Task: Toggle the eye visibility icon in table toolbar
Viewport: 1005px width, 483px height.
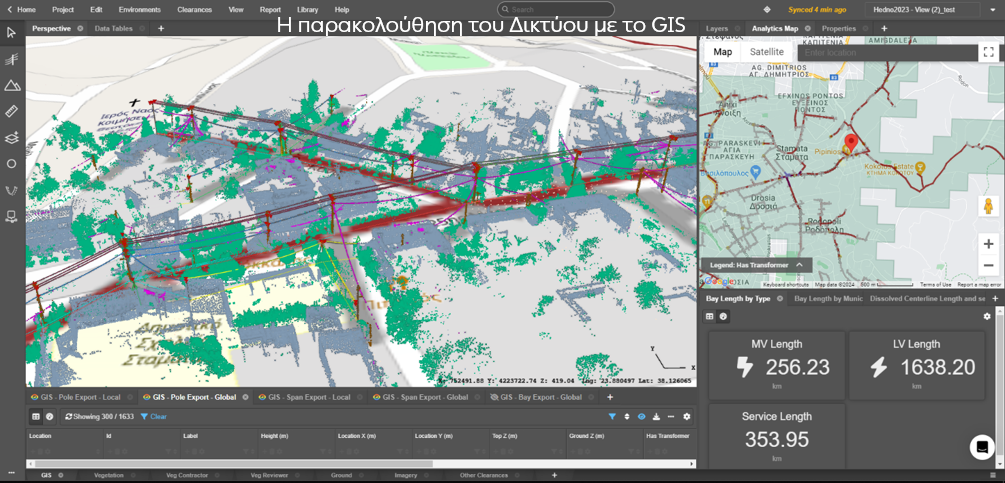Action: tap(641, 416)
